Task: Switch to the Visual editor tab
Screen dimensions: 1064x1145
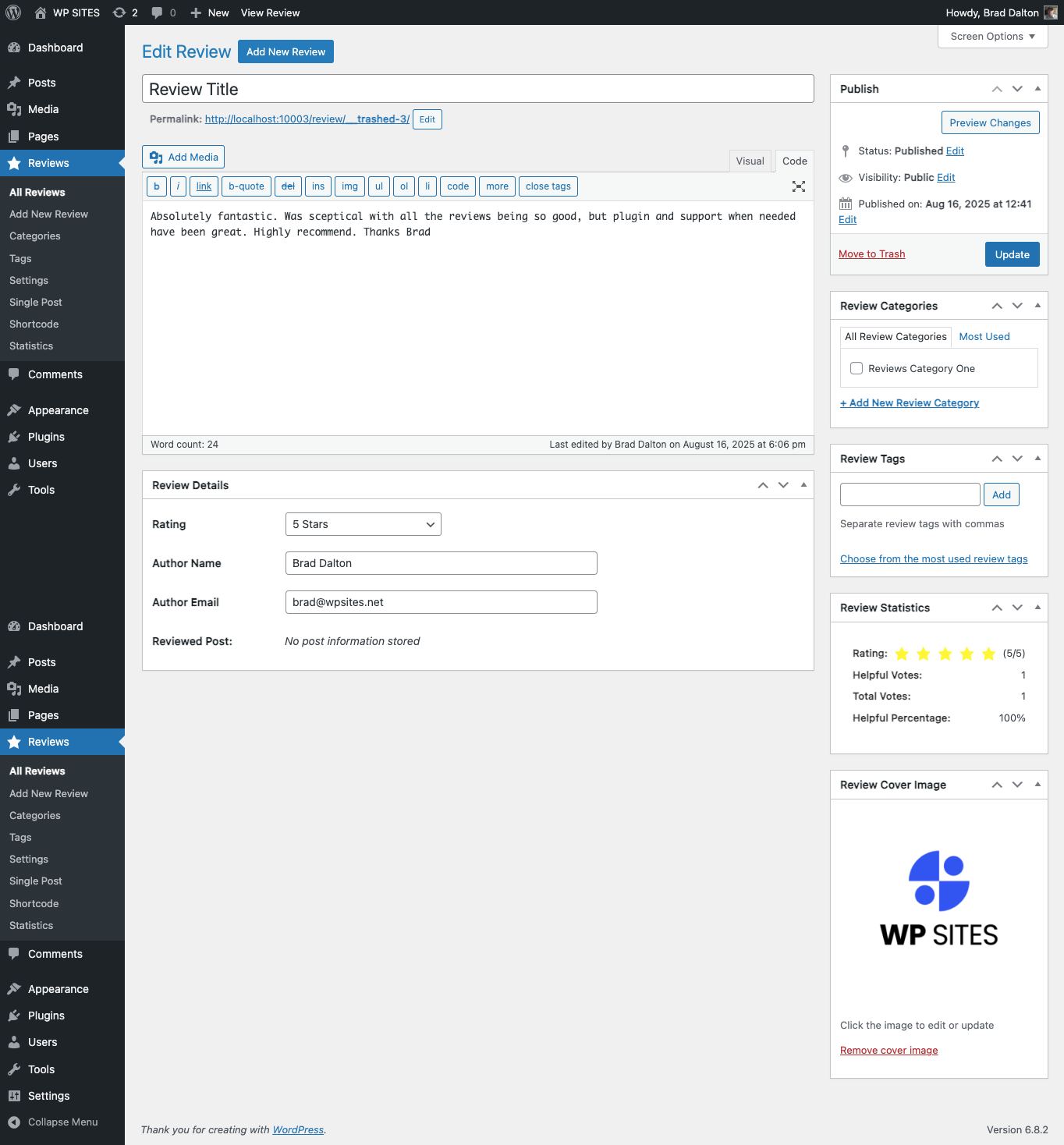Action: point(750,161)
